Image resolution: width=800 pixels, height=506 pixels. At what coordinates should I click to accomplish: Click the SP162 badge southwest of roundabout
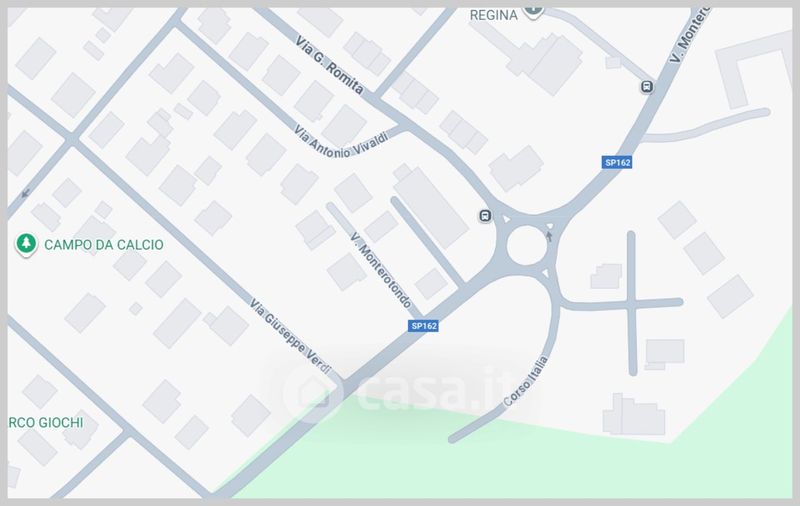pos(423,325)
